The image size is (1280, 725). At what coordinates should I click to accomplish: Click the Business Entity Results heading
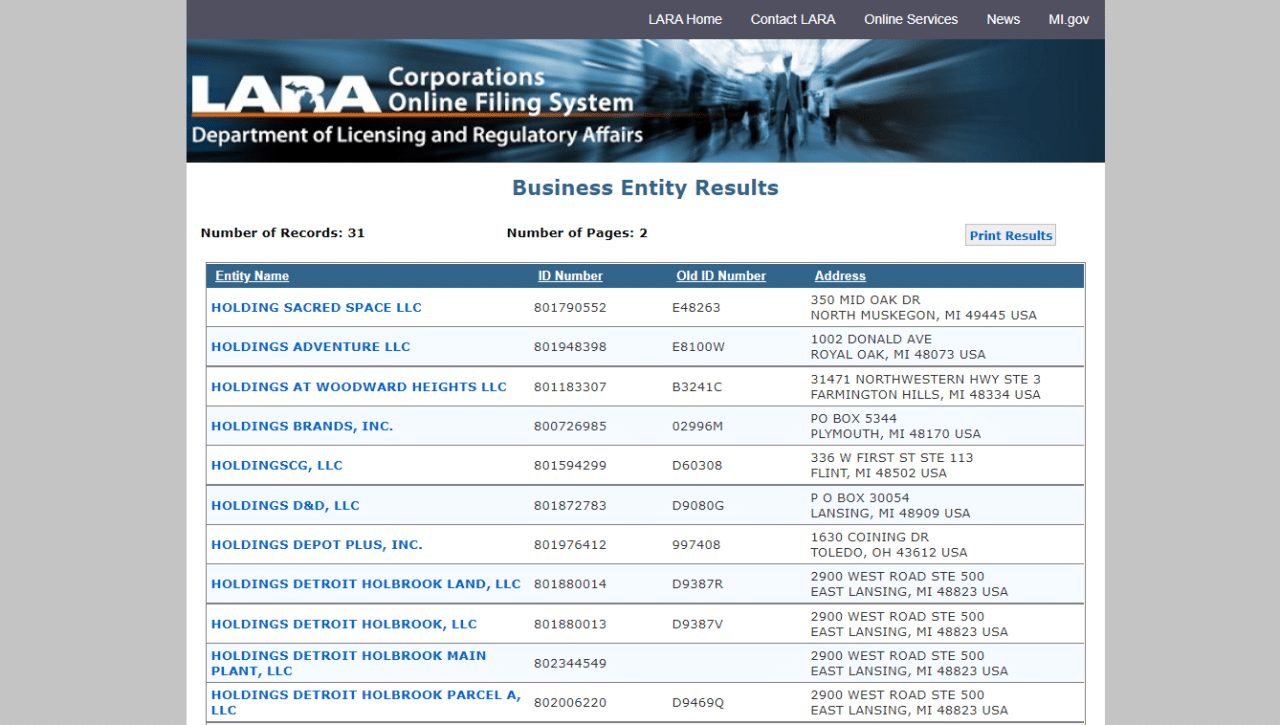(x=645, y=188)
